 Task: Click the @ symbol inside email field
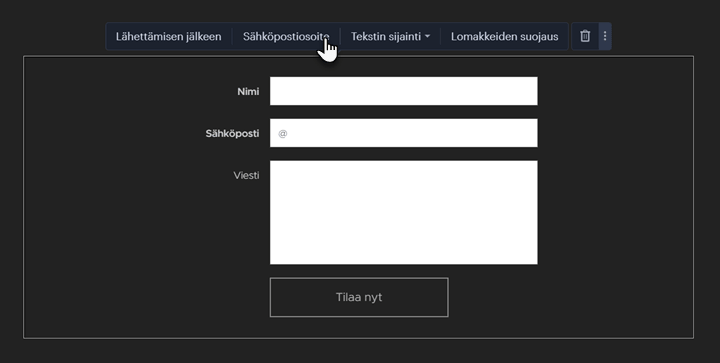283,134
